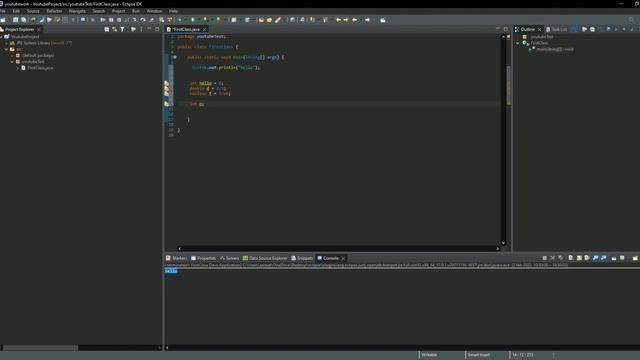Open dropdown arrow next to Debug button
The width and height of the screenshot is (640, 360).
(x=185, y=20)
